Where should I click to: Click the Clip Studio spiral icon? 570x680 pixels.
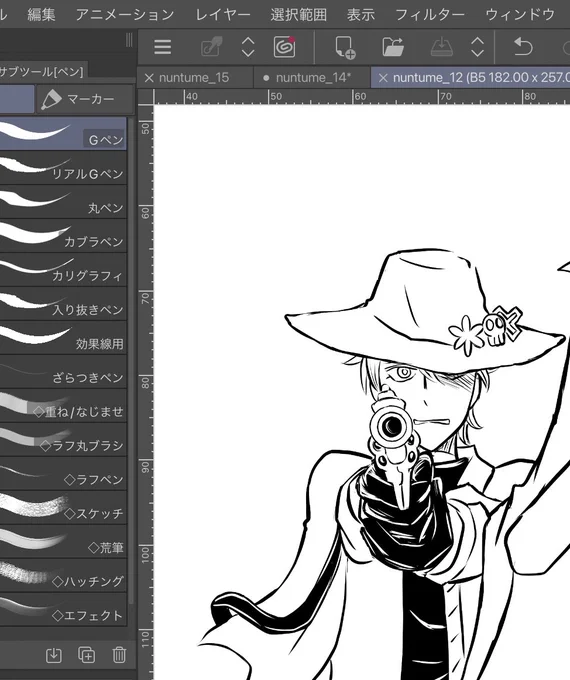click(285, 46)
